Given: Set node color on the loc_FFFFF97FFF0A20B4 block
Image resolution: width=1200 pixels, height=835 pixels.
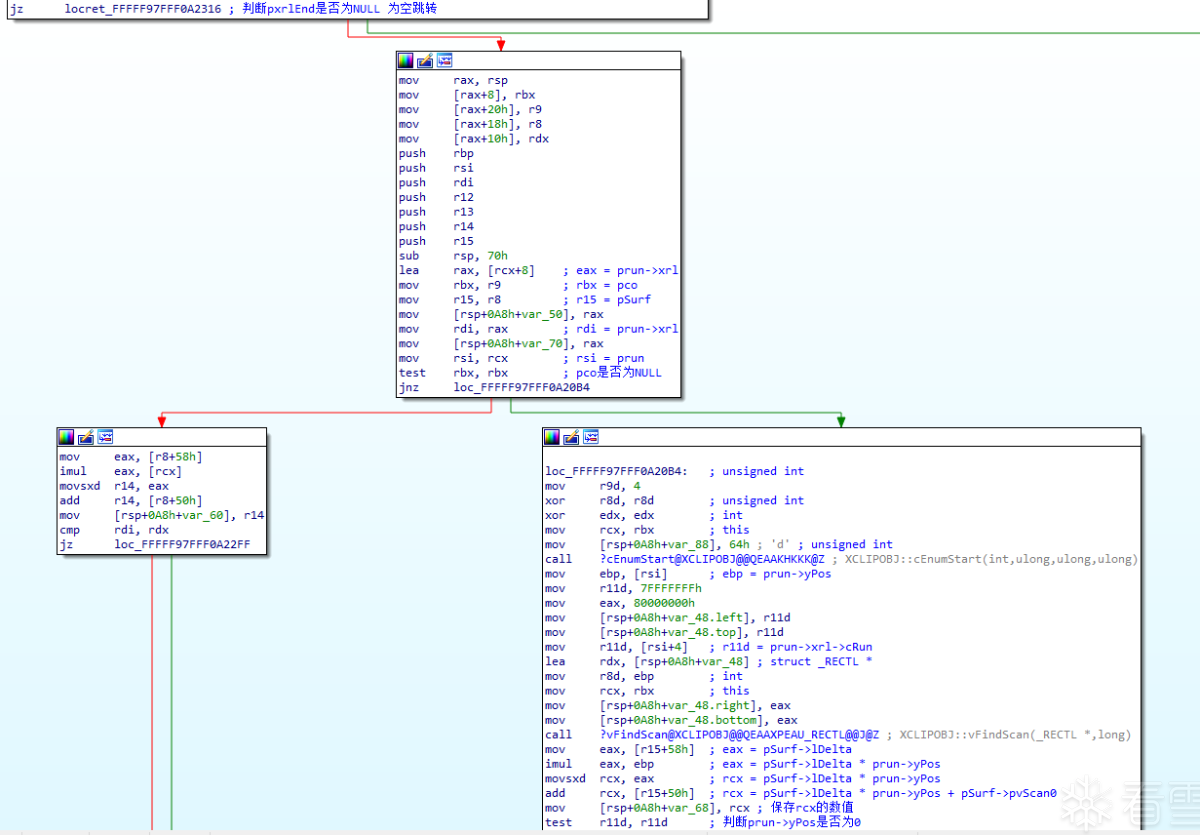Looking at the screenshot, I should pyautogui.click(x=552, y=437).
